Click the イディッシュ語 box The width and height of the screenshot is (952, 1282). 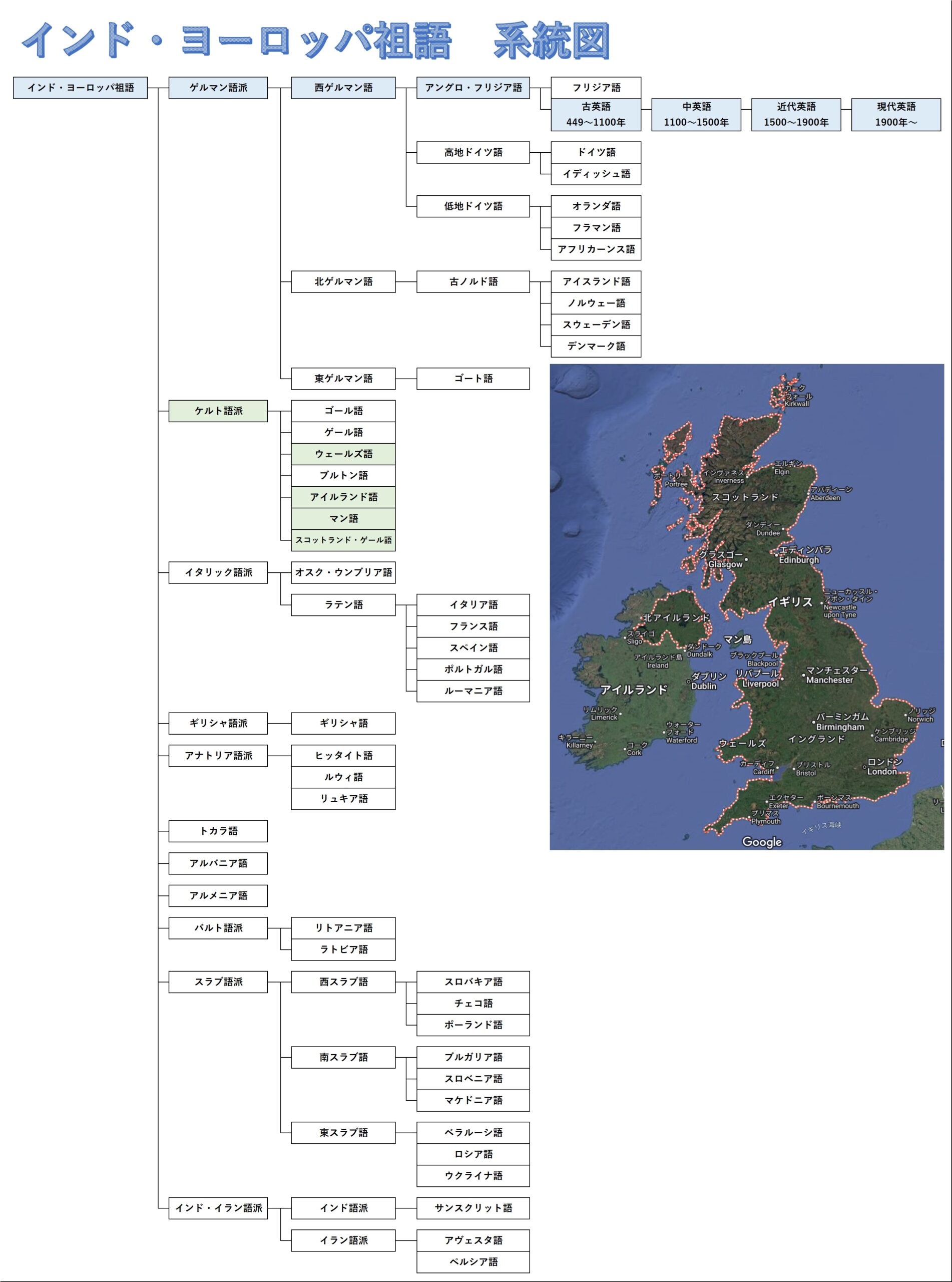point(596,174)
